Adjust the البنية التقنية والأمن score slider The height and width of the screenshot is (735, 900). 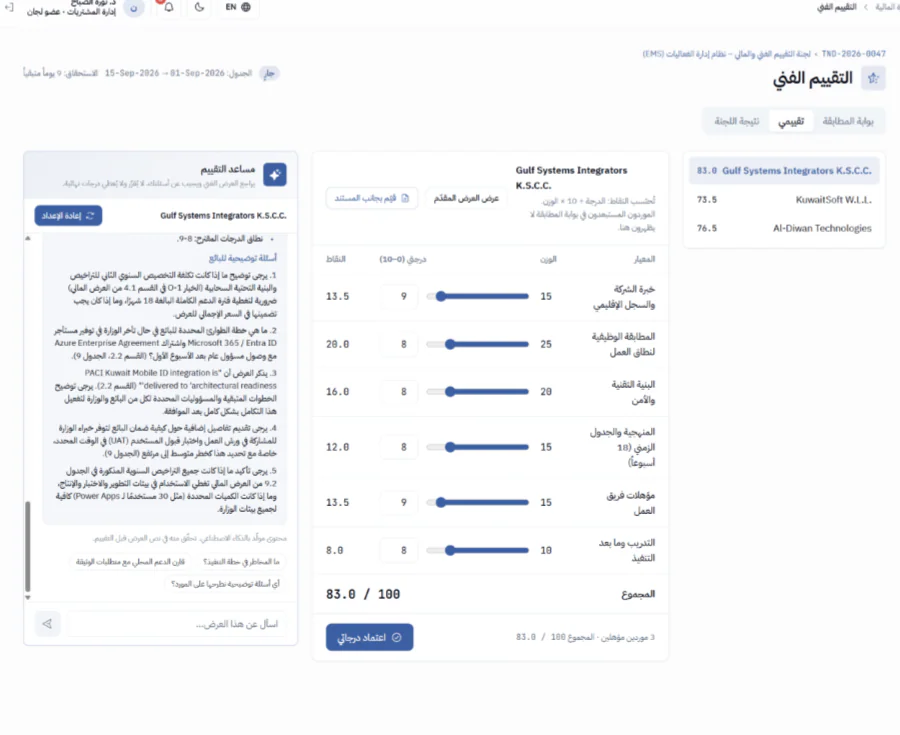tap(478, 392)
